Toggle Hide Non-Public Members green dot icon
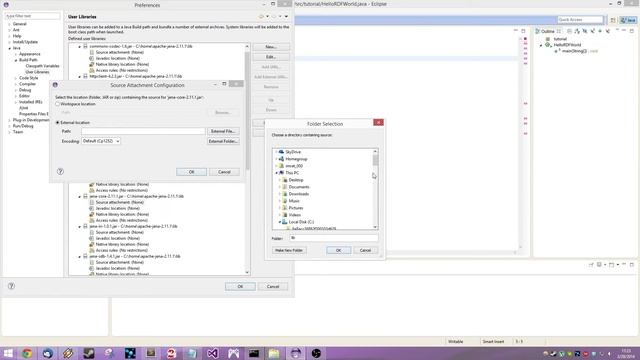Image resolution: width=640 pixels, height=360 pixels. click(600, 31)
